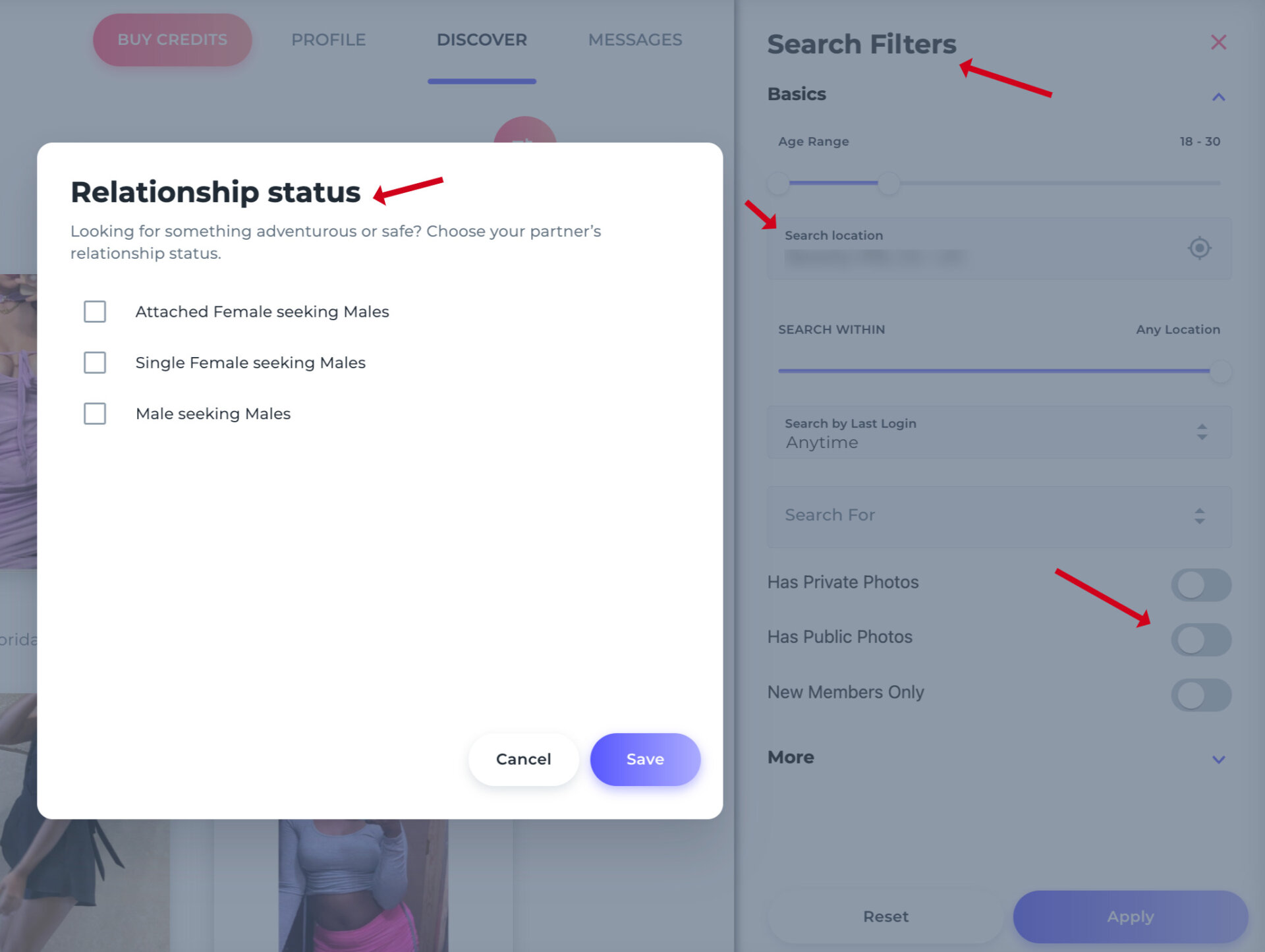Screen dimensions: 1265x952
Task: Switch to the PROFILE tab
Action: click(329, 40)
